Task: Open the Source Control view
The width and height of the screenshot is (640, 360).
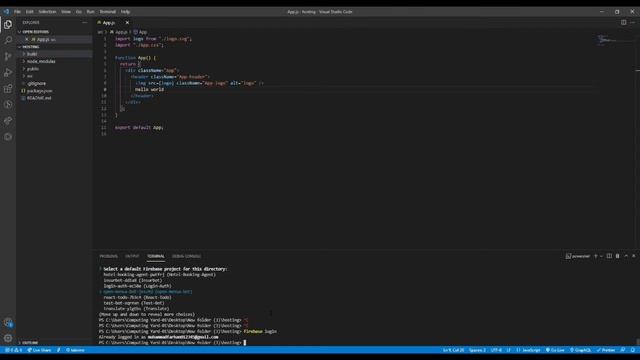Action: 8,56
